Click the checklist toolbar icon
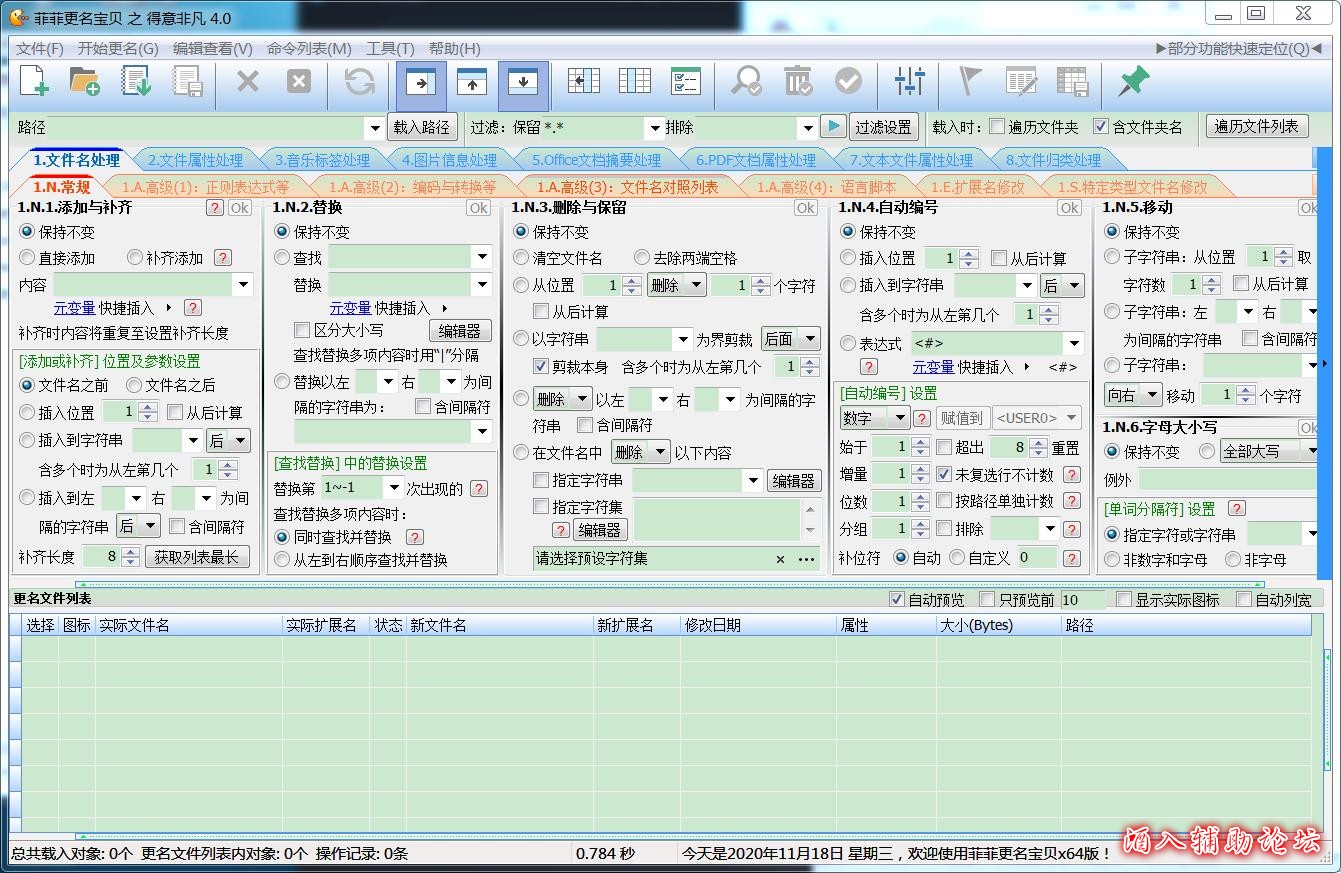 pos(685,82)
